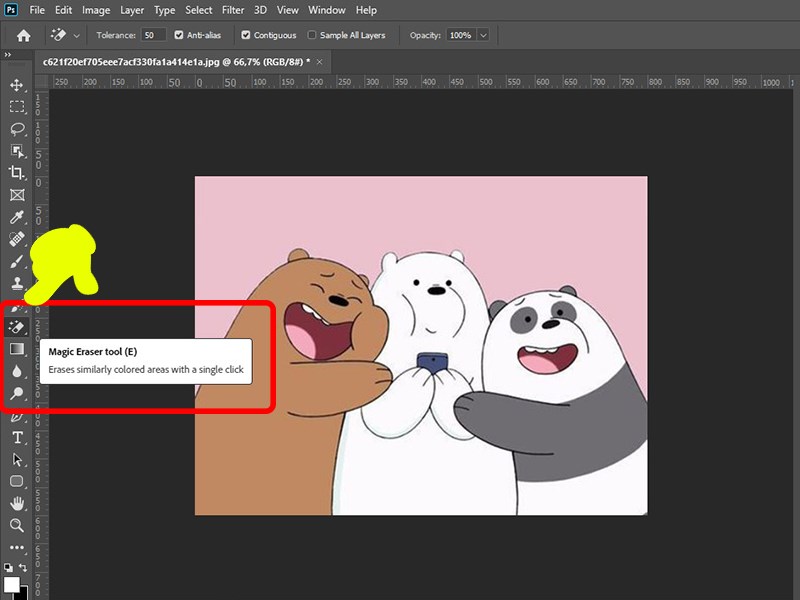Uncheck the Contiguous option
The width and height of the screenshot is (800, 600).
click(246, 35)
